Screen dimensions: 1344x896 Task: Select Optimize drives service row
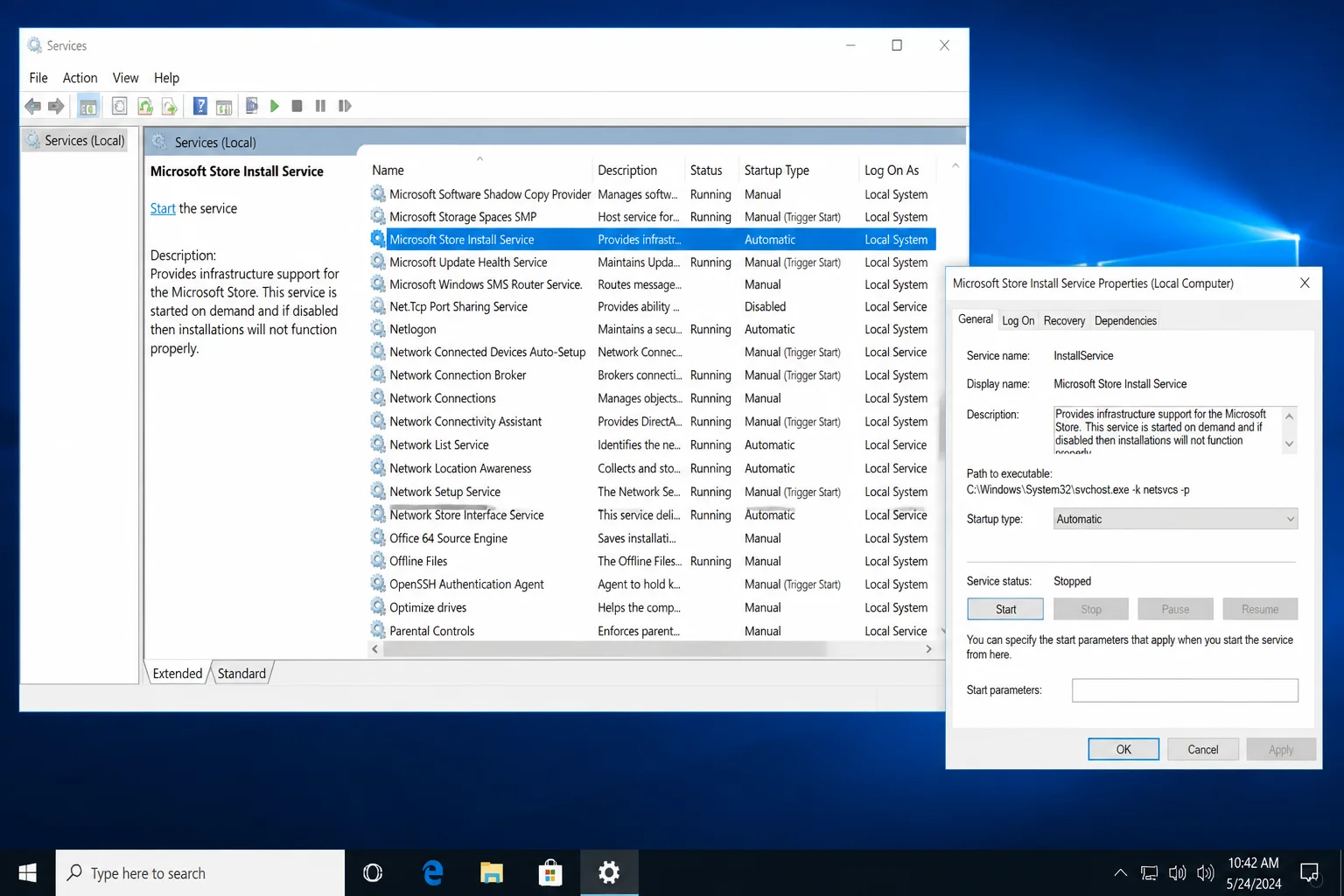[652, 607]
